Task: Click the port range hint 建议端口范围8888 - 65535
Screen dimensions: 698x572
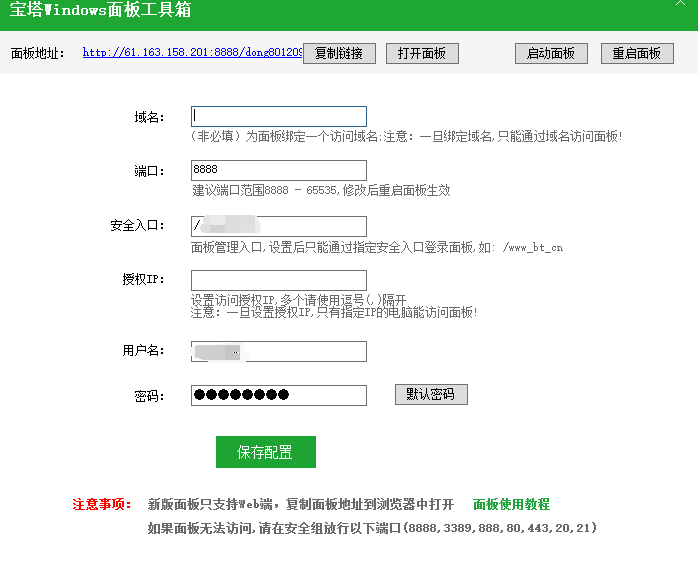Action: [321, 191]
